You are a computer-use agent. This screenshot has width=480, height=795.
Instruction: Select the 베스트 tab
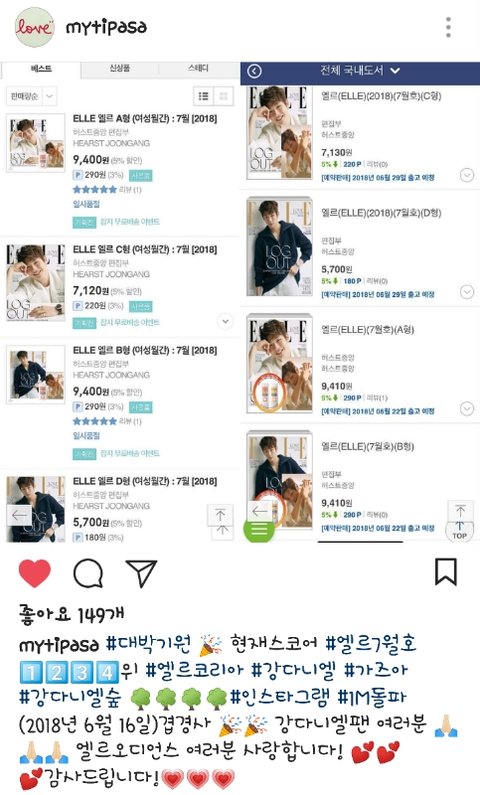pyautogui.click(x=41, y=69)
